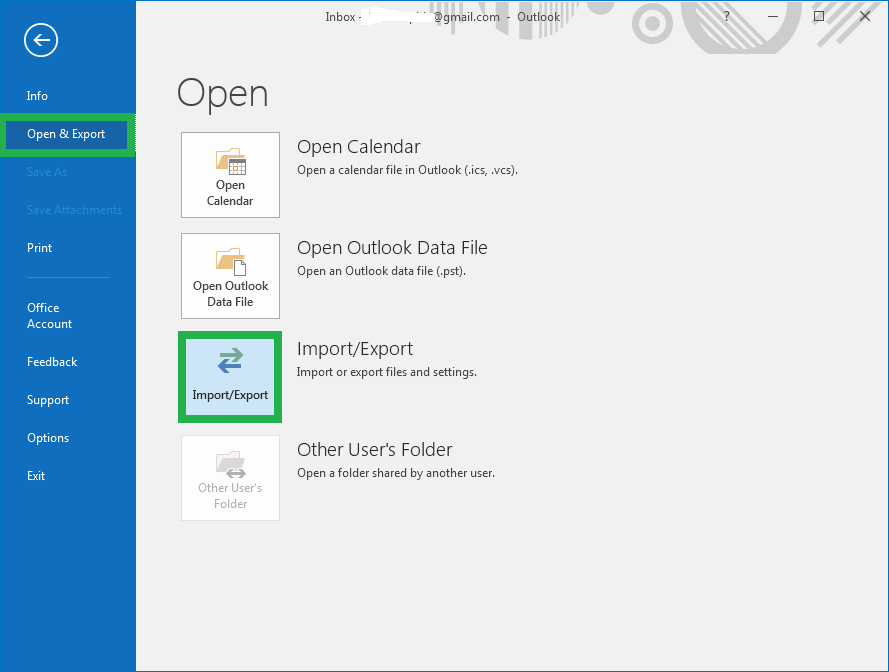Click the 'Other User's Folder' heading text

point(374,450)
